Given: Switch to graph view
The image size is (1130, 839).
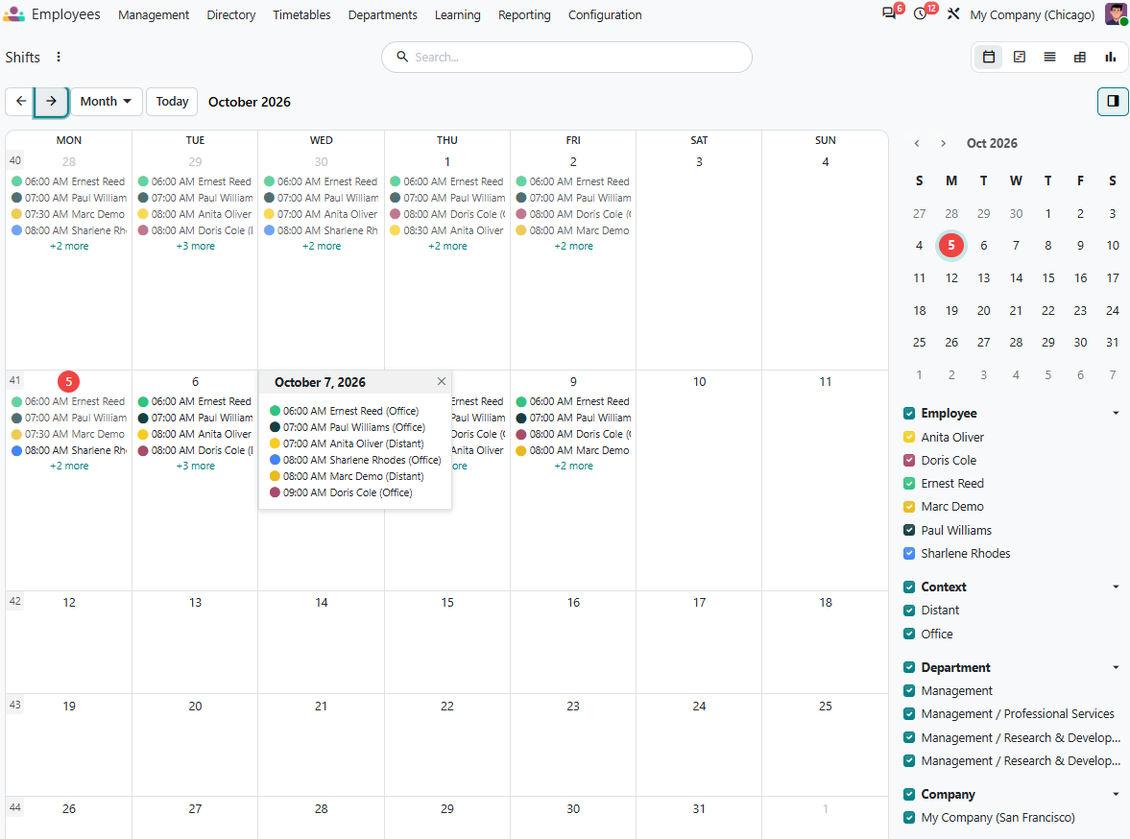Looking at the screenshot, I should (1111, 57).
